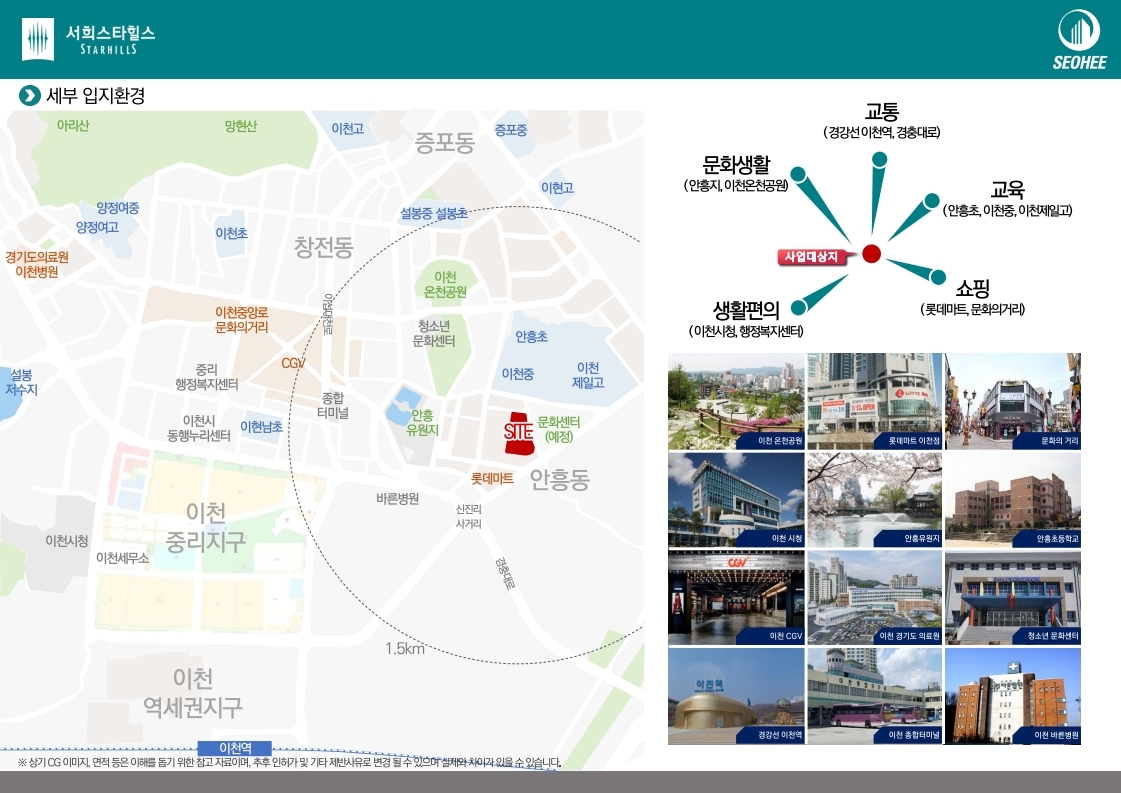Open the 이천 CGV photo thumbnail

point(736,597)
